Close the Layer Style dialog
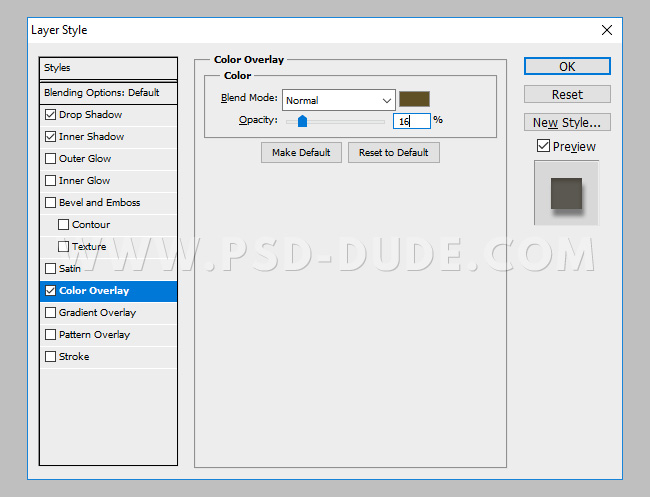This screenshot has height=497, width=650. [x=606, y=30]
